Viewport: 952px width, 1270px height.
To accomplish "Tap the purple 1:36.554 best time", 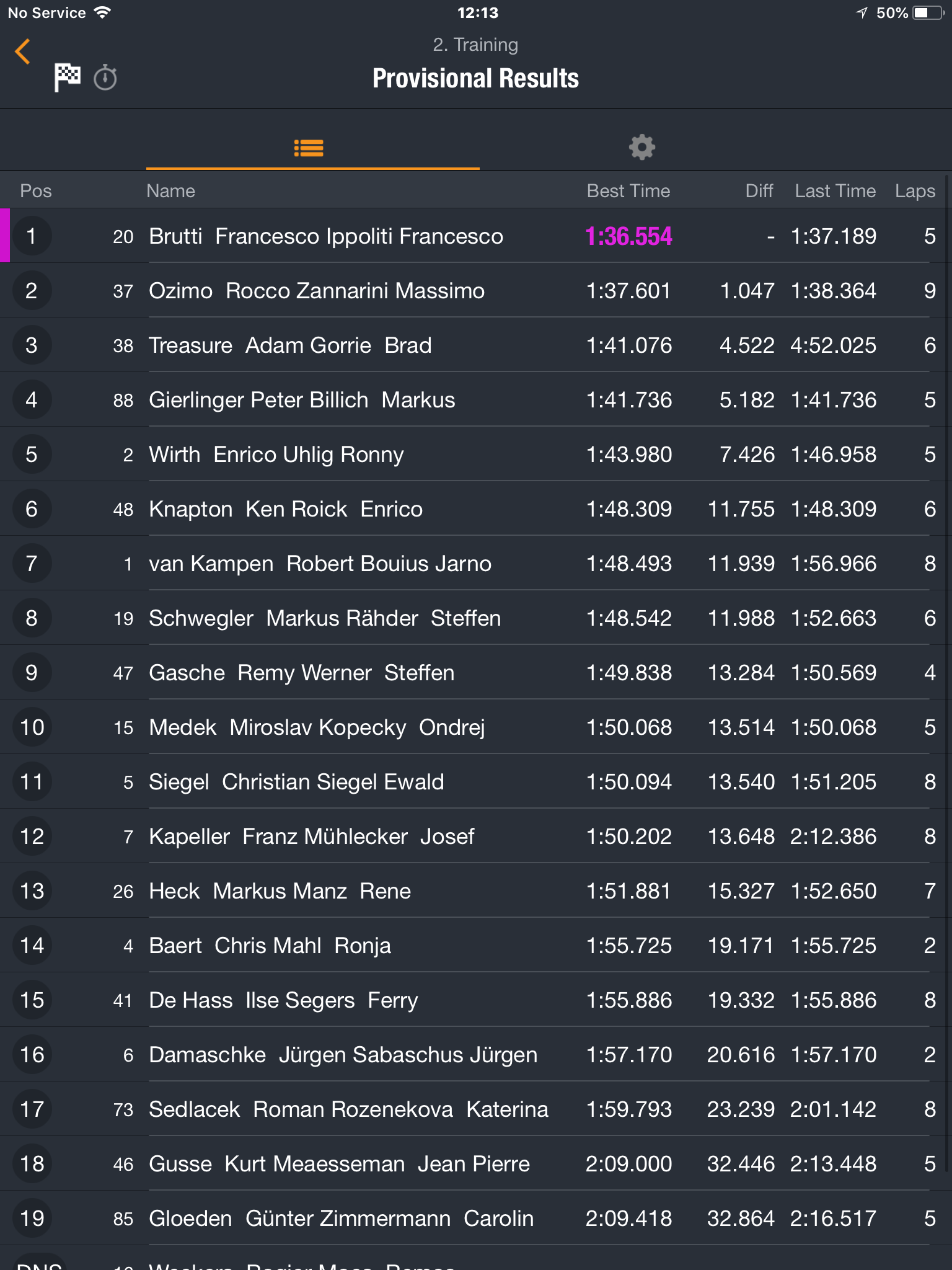I will tap(628, 236).
